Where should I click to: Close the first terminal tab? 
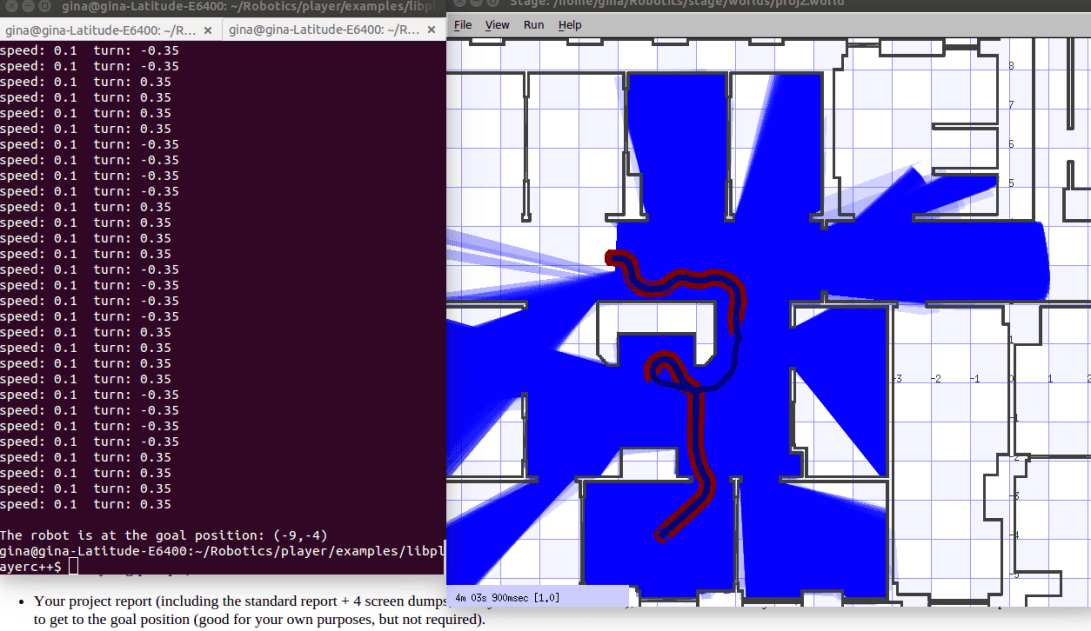(x=208, y=30)
